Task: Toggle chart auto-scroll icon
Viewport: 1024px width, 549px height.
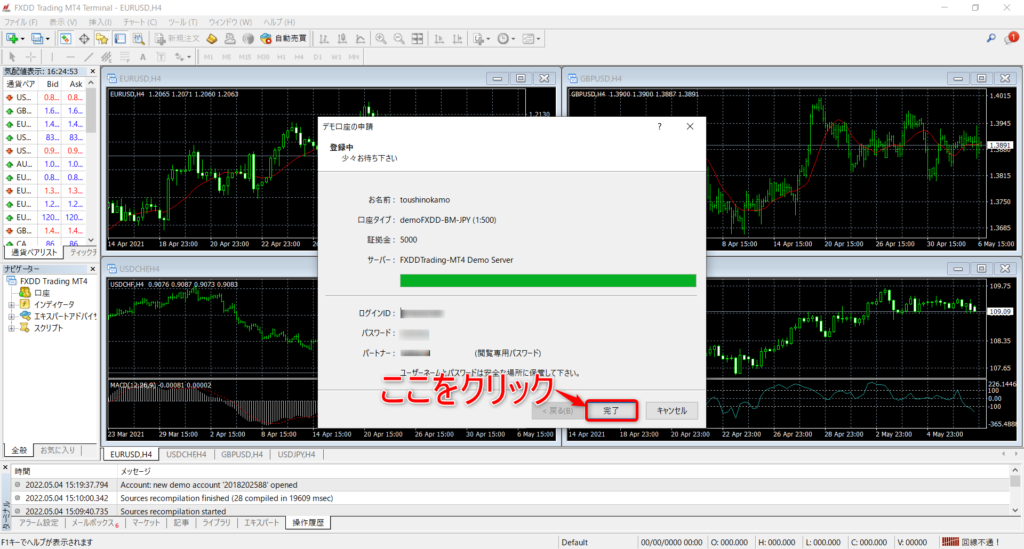Action: (440, 39)
